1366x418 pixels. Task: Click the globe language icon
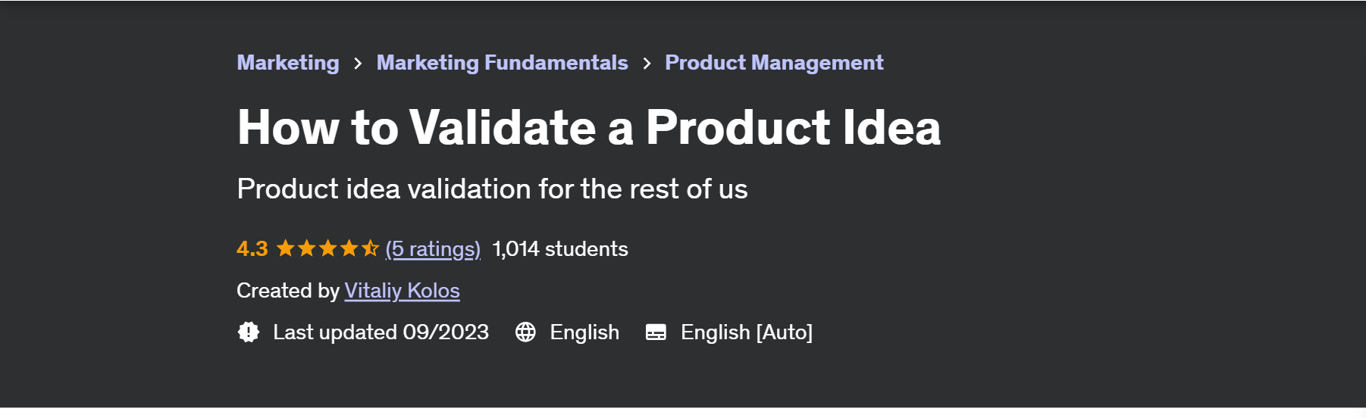[525, 332]
